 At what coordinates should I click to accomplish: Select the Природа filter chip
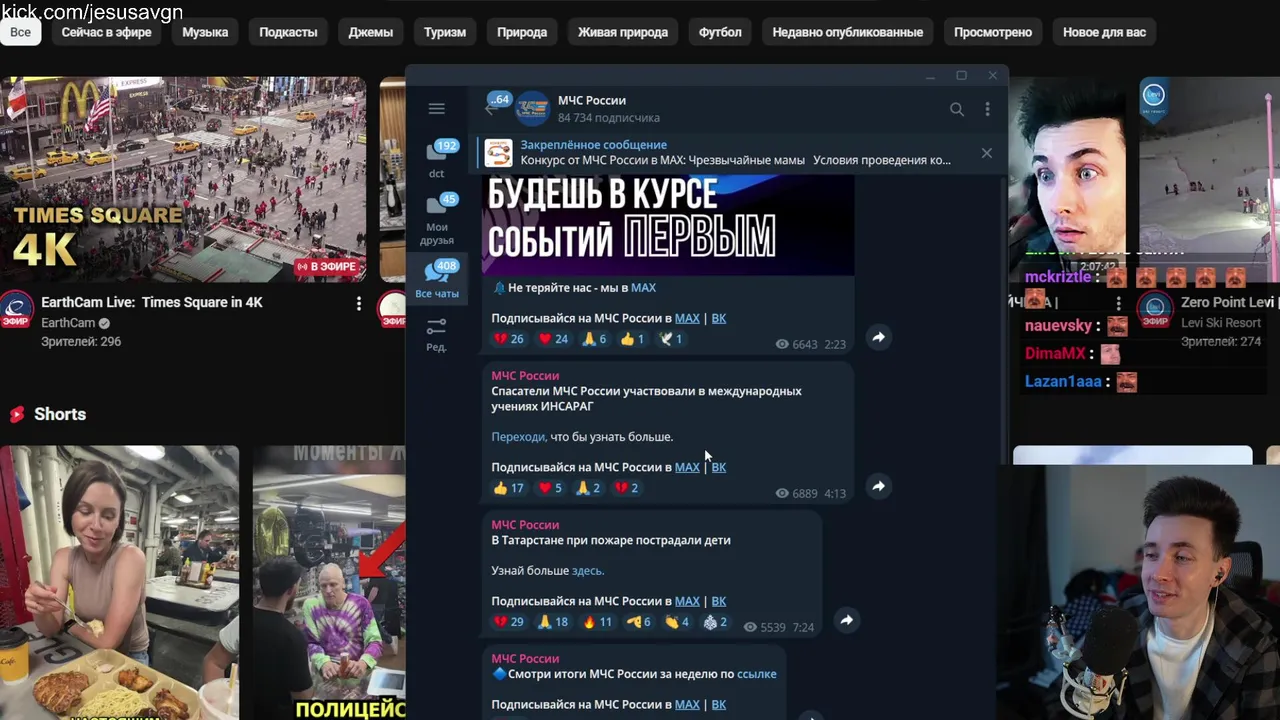522,32
